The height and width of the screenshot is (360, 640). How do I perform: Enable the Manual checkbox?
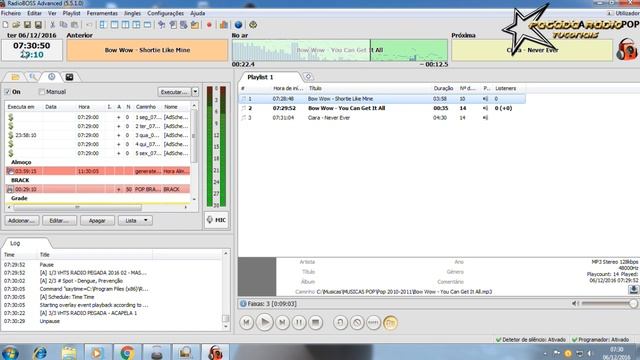pos(42,92)
